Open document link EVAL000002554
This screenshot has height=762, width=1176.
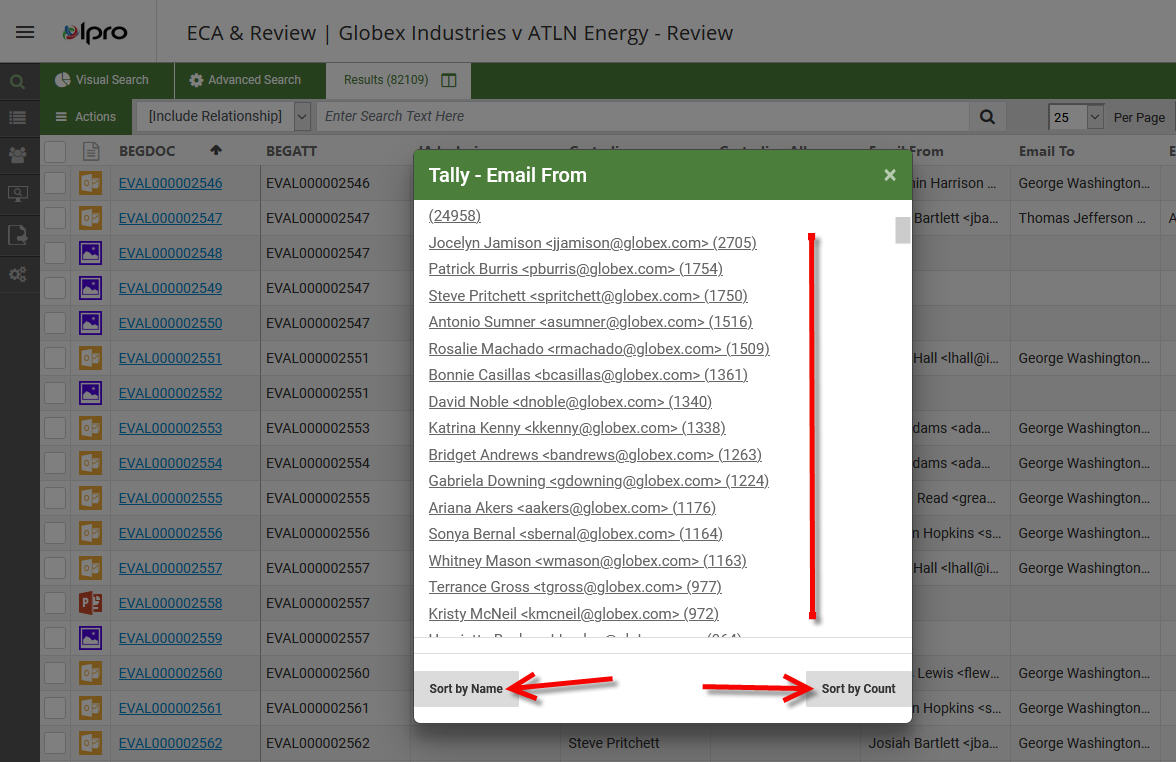(170, 464)
